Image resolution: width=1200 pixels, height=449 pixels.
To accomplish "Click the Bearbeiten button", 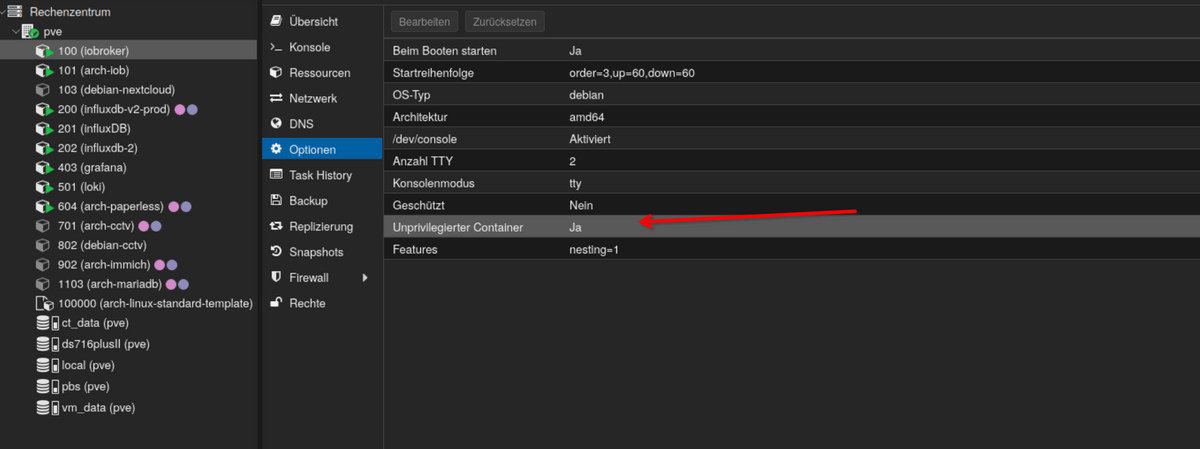I will click(x=424, y=21).
